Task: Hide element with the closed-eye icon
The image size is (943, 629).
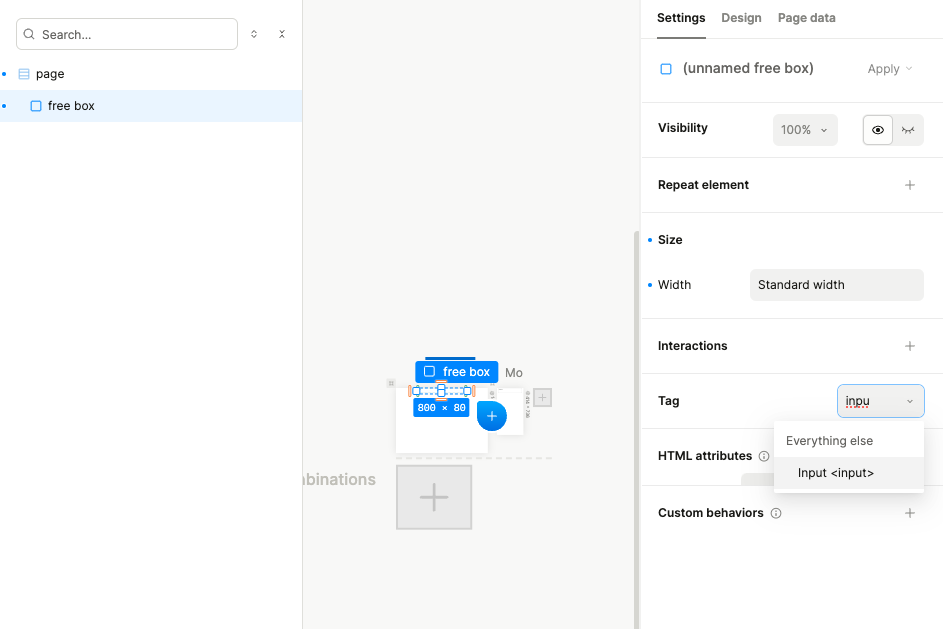Action: (x=908, y=130)
